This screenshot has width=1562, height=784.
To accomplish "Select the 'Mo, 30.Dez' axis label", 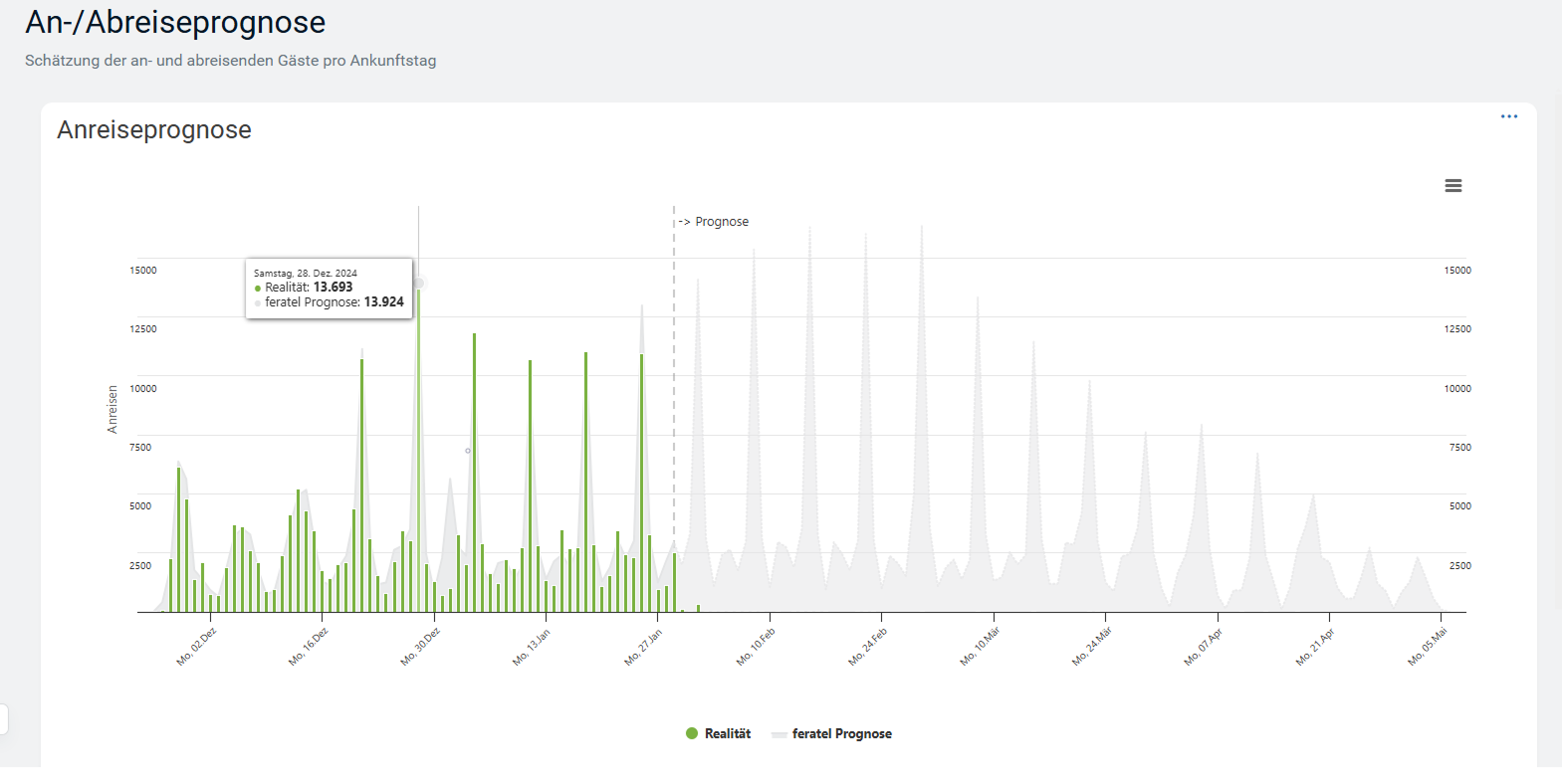I will coord(420,647).
